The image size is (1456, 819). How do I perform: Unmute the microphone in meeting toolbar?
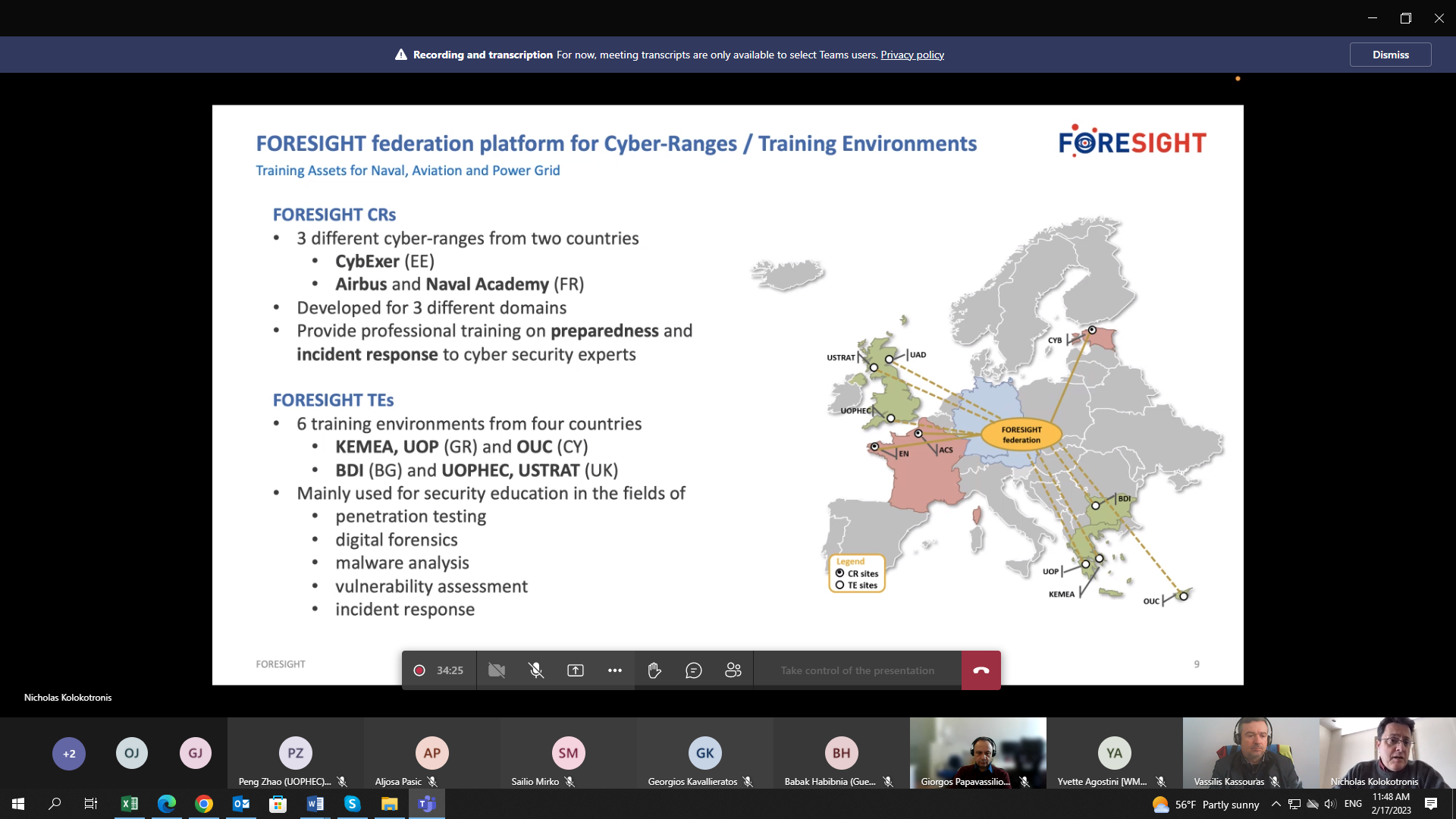pos(536,670)
